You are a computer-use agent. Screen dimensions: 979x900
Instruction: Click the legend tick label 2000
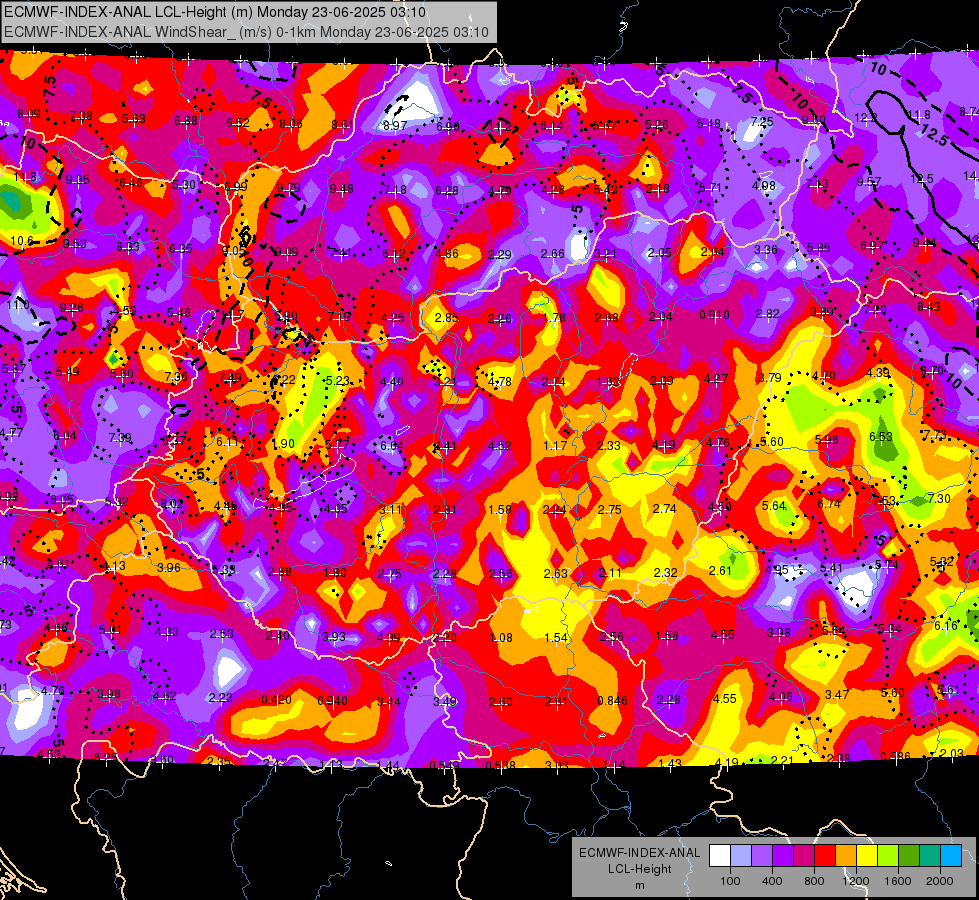tap(940, 881)
